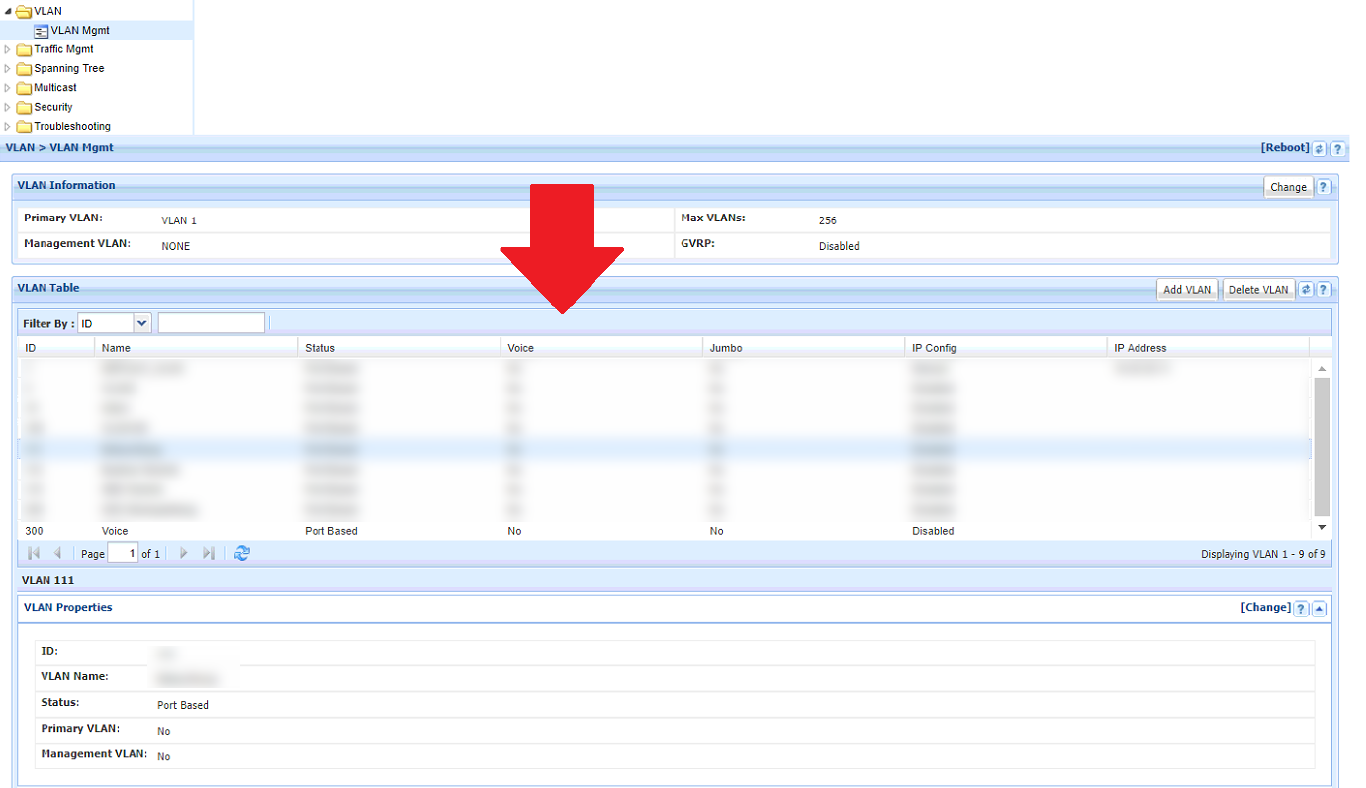
Task: Open the Filter By ID dropdown
Action: 141,323
